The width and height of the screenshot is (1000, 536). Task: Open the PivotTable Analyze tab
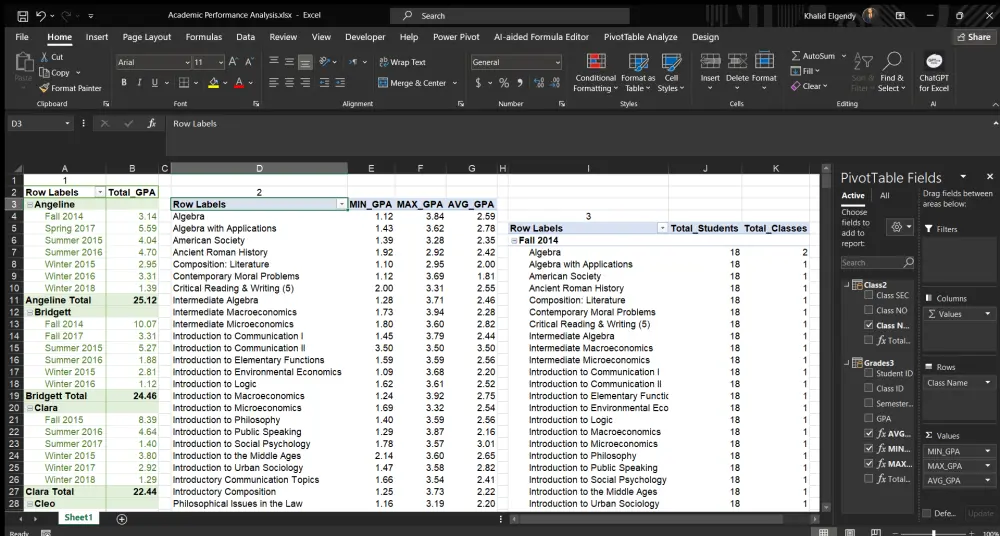[x=640, y=37]
